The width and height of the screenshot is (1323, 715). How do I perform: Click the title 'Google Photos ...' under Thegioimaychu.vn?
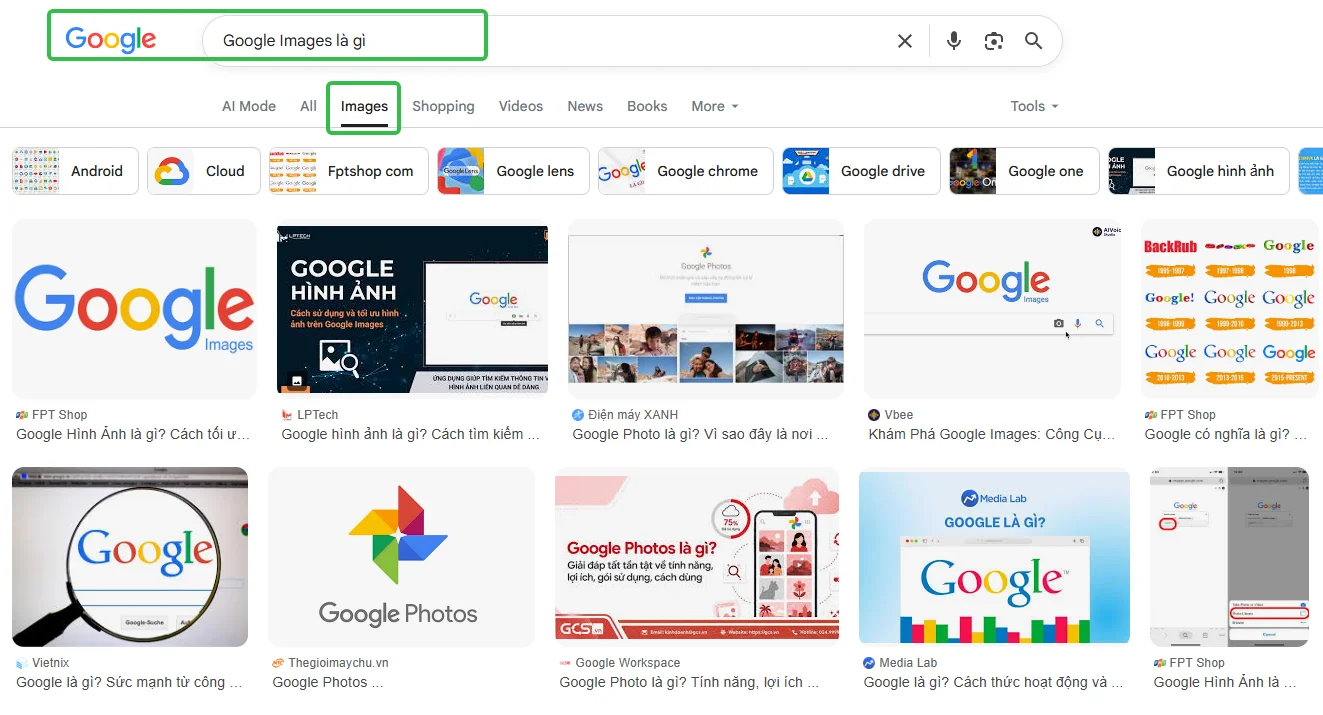pyautogui.click(x=327, y=682)
